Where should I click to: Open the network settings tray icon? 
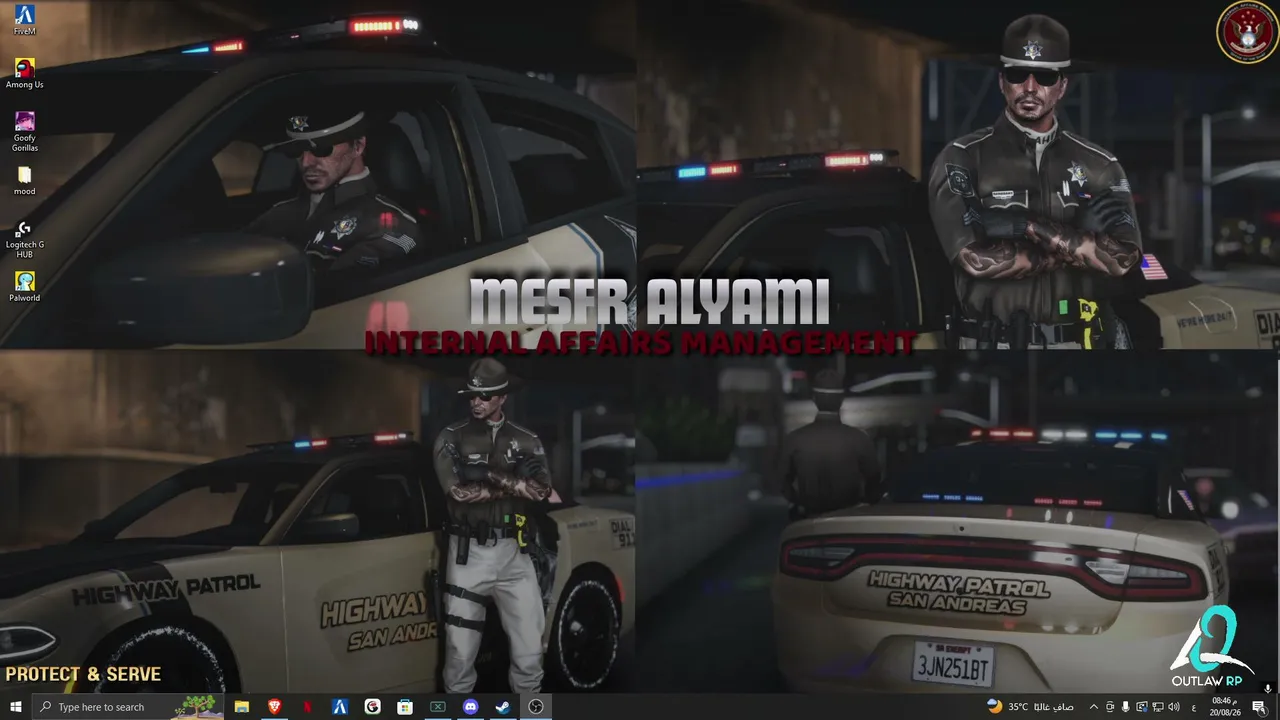click(x=1158, y=707)
